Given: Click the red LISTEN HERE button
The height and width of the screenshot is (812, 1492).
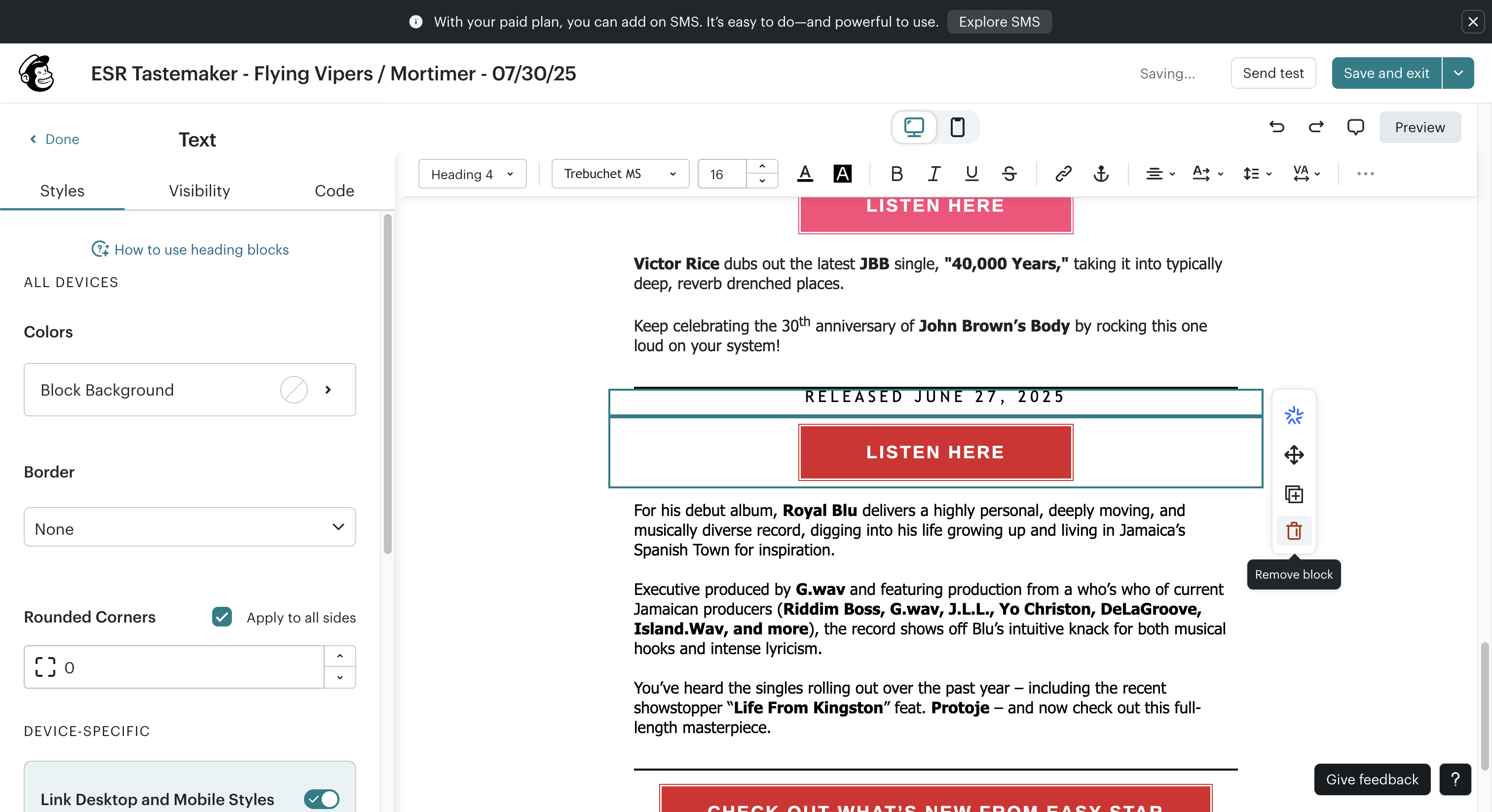Looking at the screenshot, I should [935, 452].
